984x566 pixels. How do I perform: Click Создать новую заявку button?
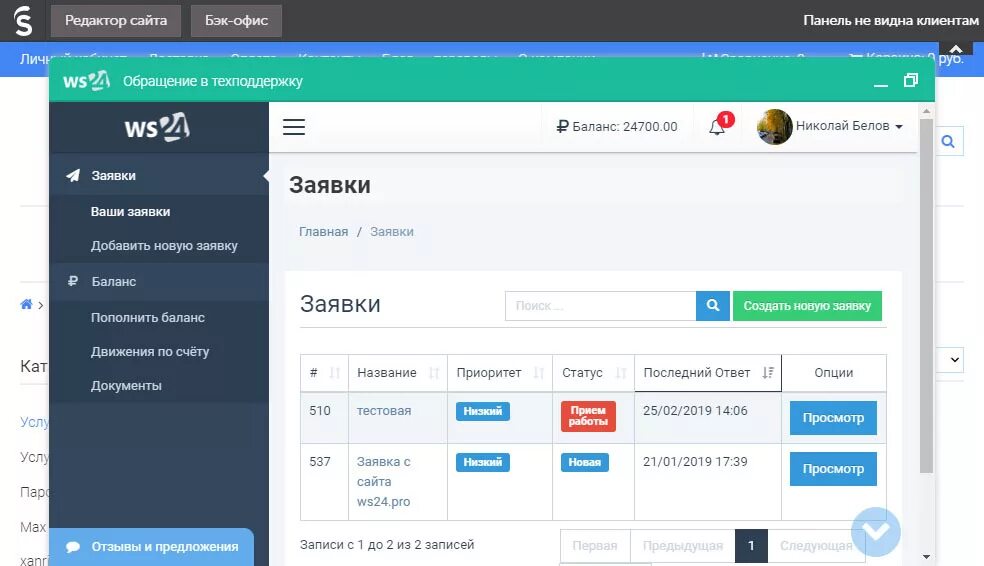tap(807, 306)
